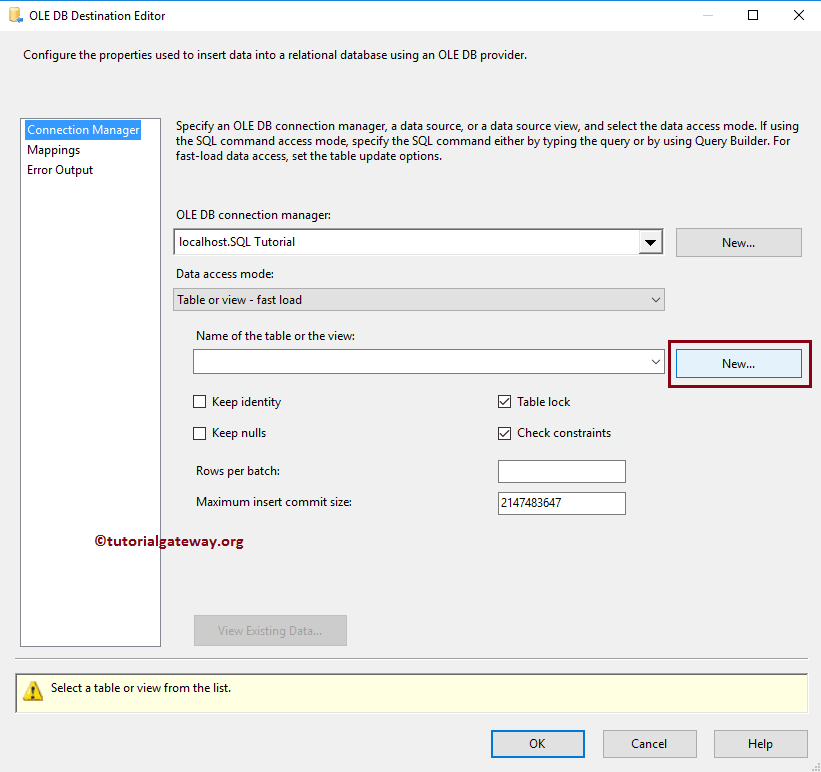This screenshot has height=772, width=821.
Task: Click the Rows per batch input field
Action: 561,472
